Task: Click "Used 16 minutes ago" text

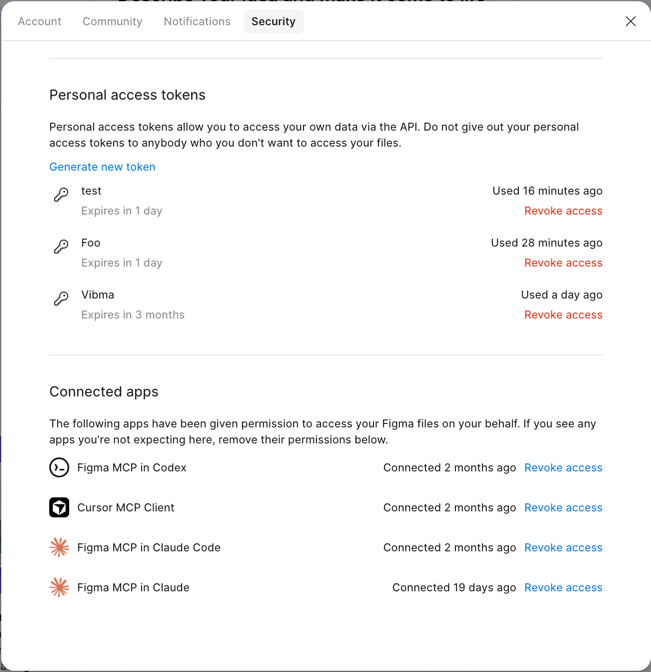Action: coord(547,191)
